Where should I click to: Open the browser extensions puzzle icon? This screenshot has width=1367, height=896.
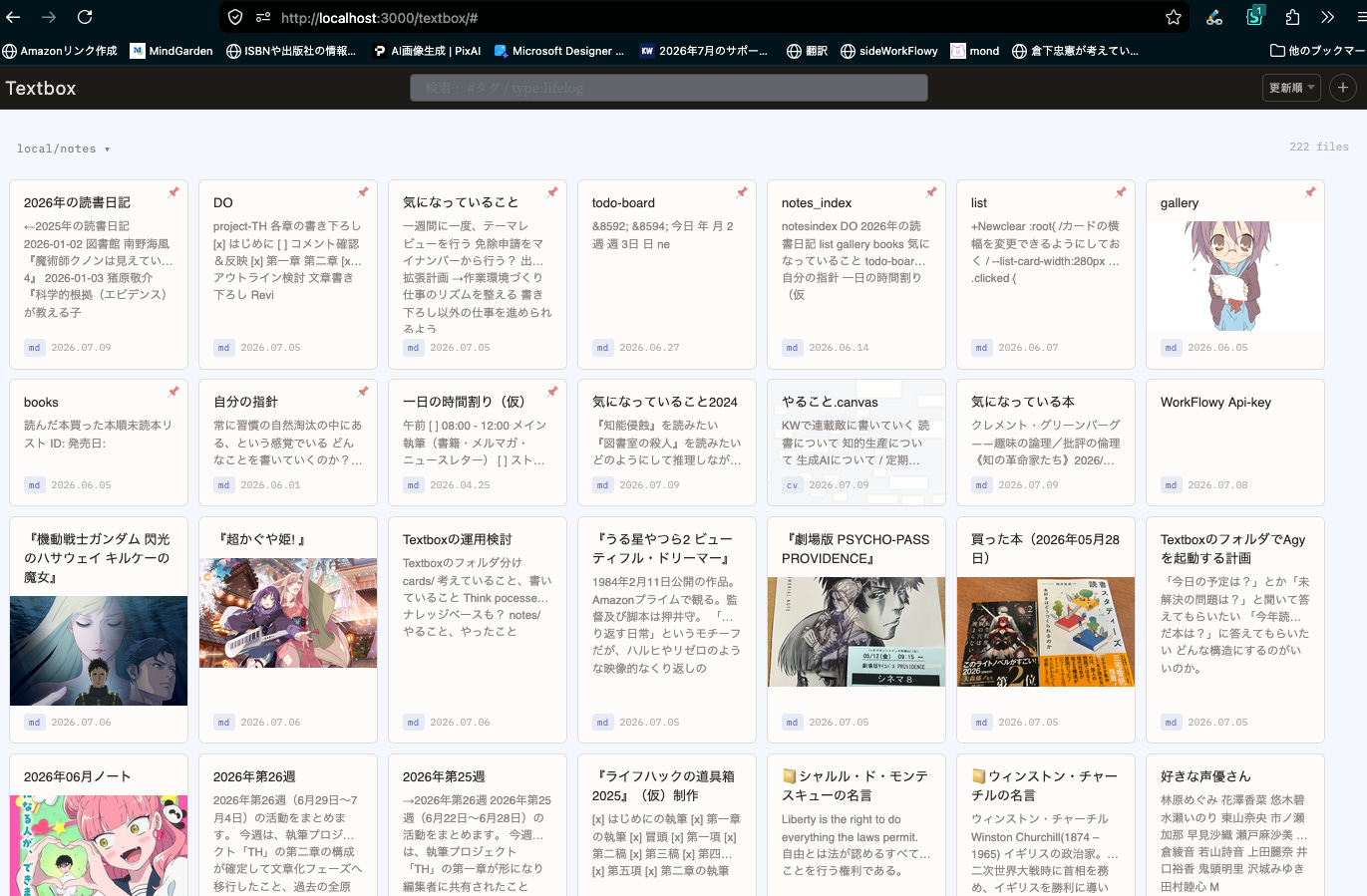(x=1293, y=17)
